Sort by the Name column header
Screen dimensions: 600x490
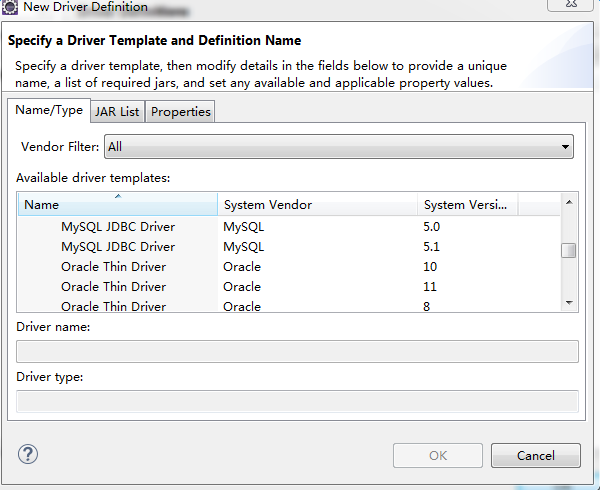click(x=118, y=205)
